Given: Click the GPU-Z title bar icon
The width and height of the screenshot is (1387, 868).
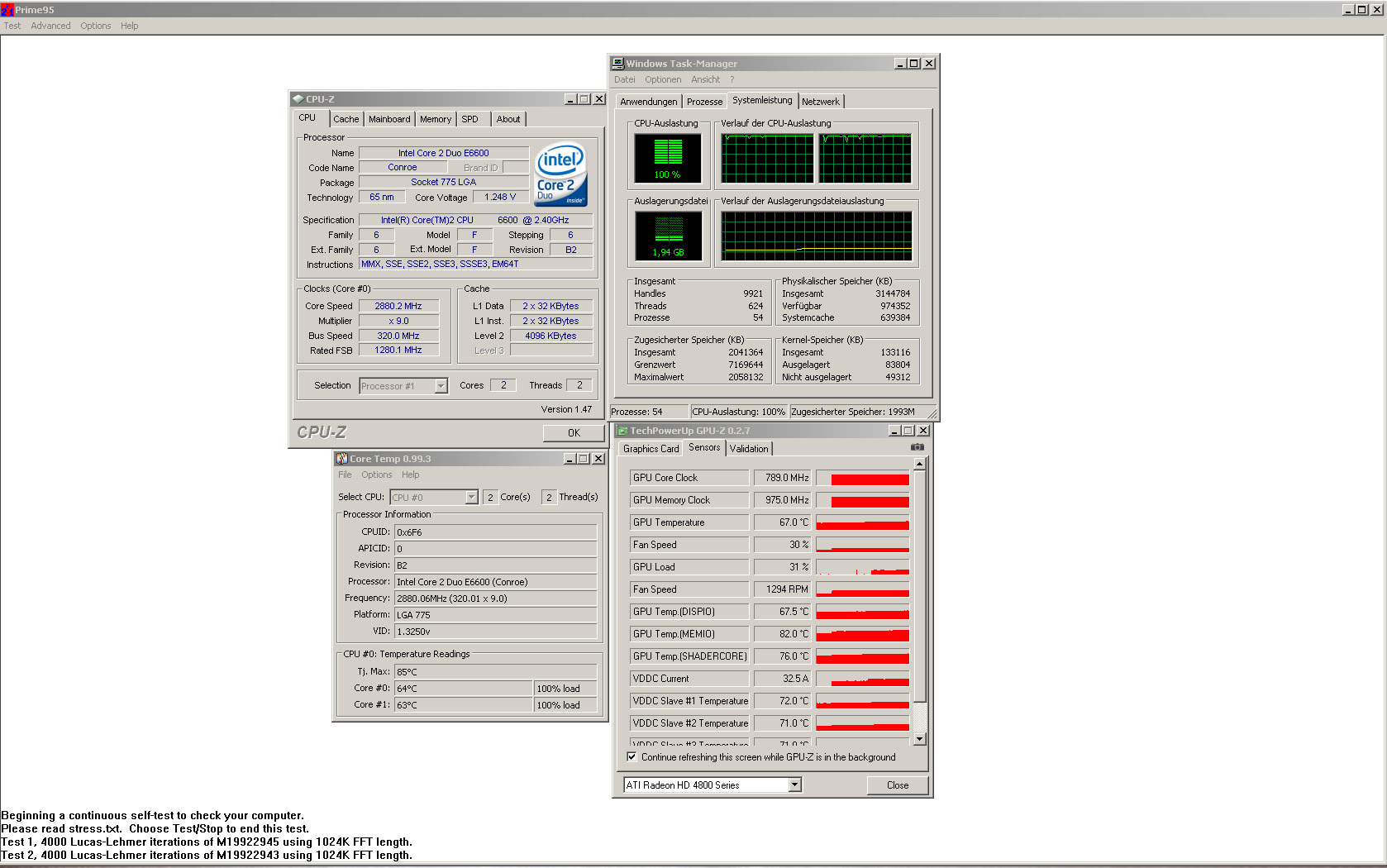Looking at the screenshot, I should [x=623, y=431].
